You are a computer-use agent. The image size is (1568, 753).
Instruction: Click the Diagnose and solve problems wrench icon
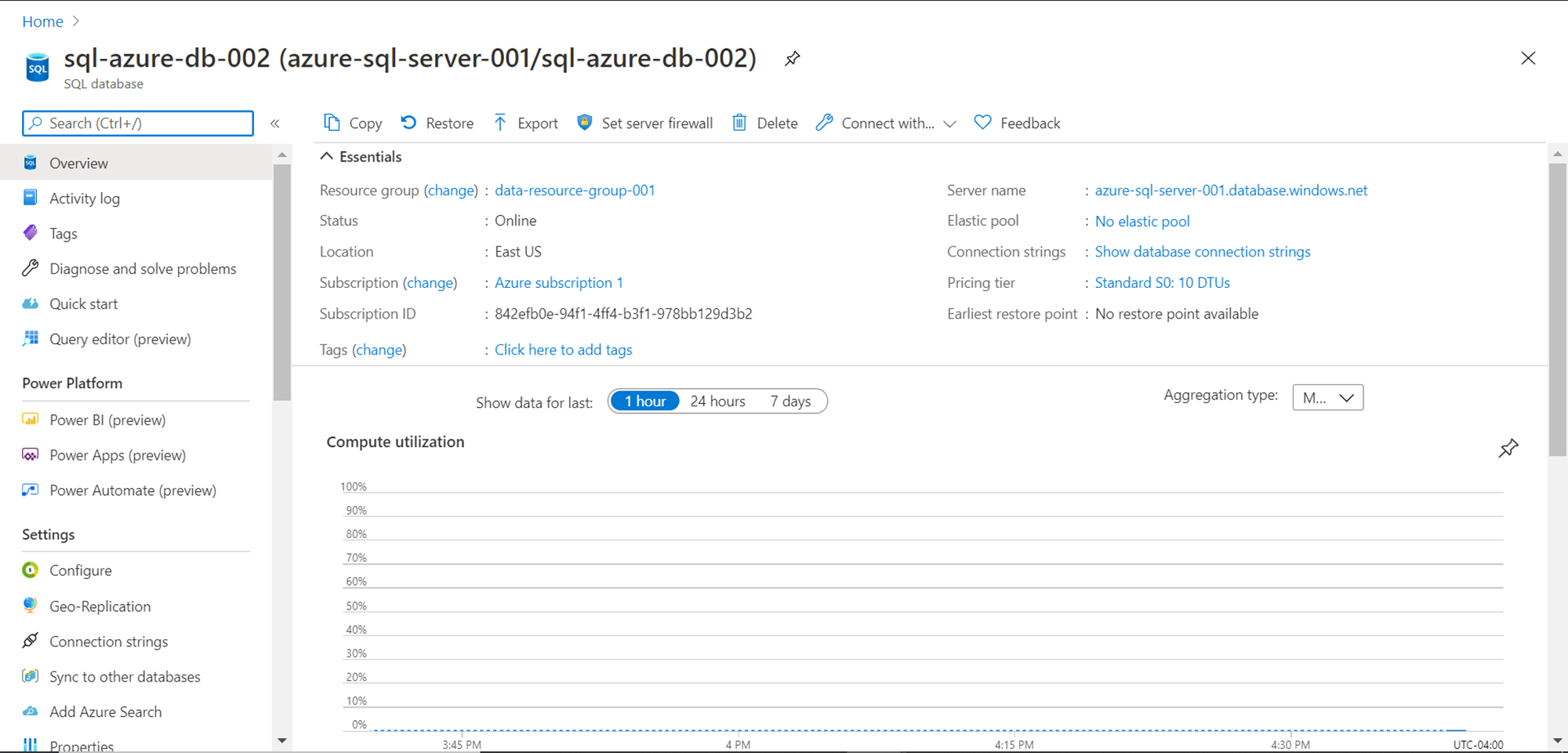tap(31, 268)
